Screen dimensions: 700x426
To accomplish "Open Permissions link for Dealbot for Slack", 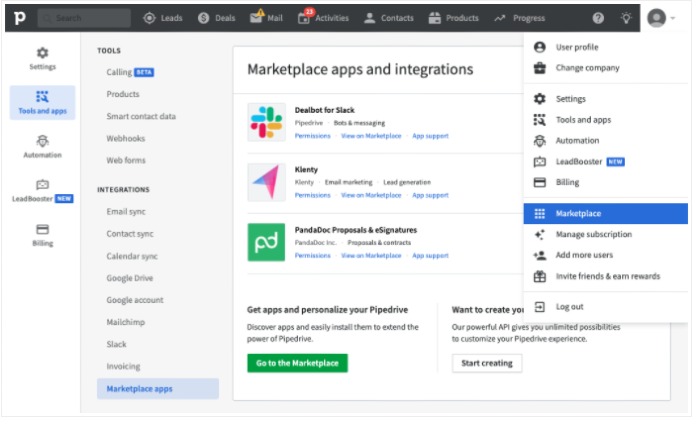I will [x=312, y=136].
